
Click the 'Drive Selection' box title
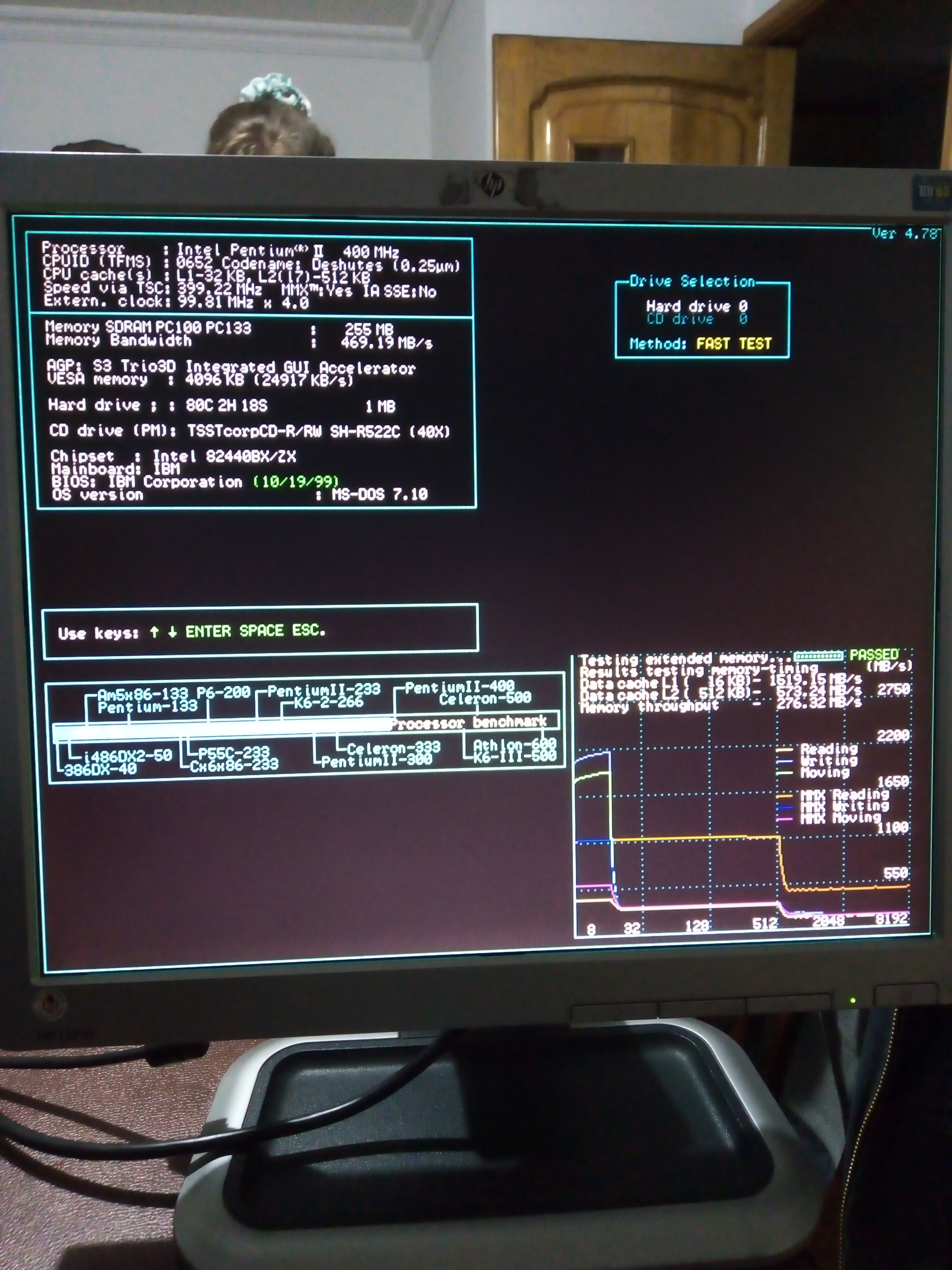(692, 281)
